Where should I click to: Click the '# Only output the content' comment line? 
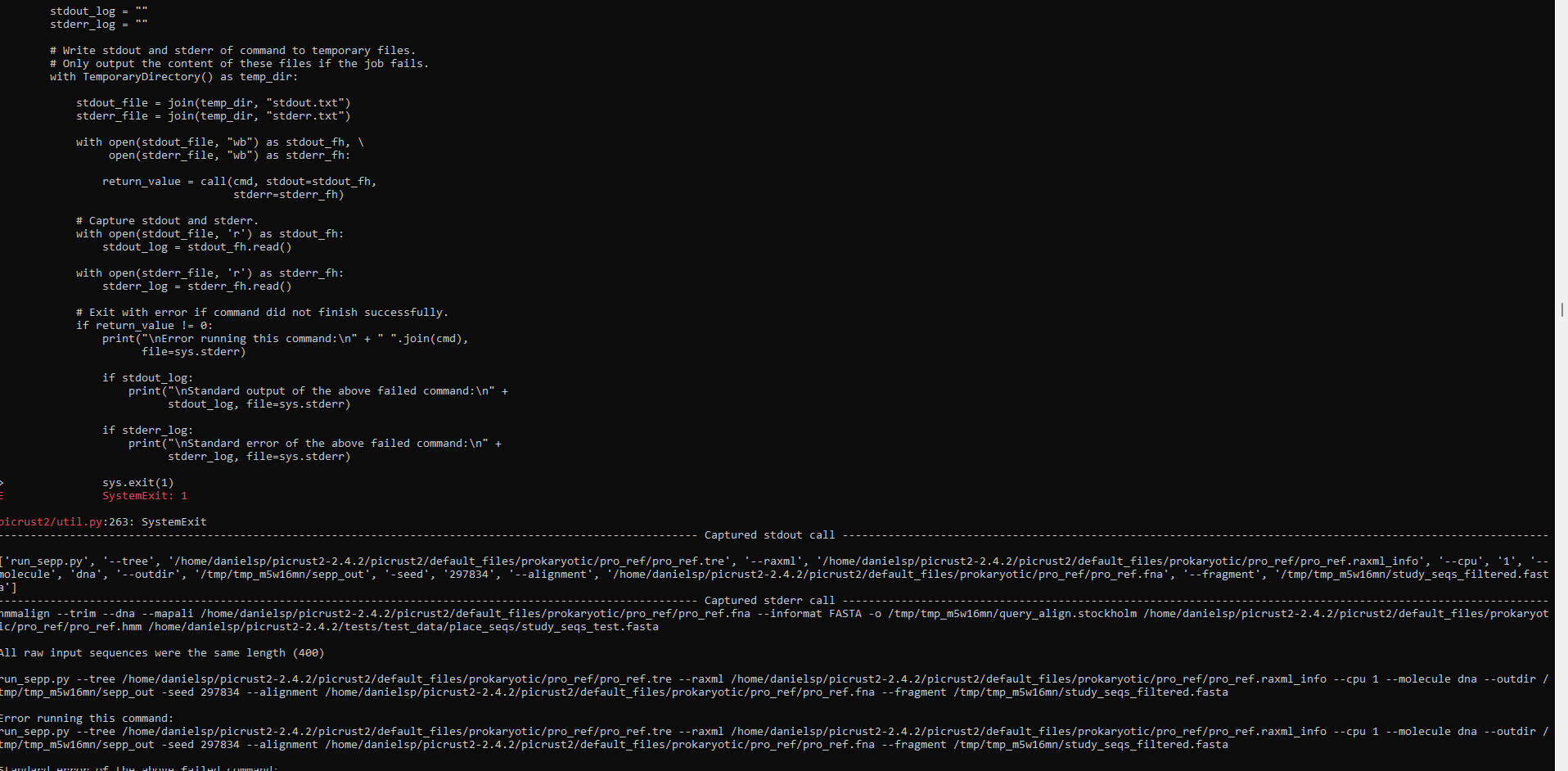coord(240,64)
